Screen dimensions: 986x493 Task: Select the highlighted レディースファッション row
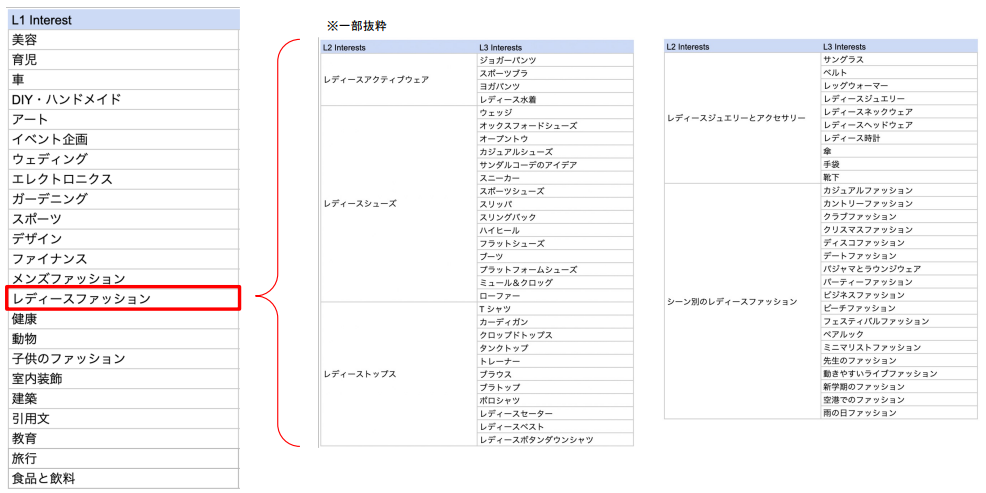(x=123, y=298)
